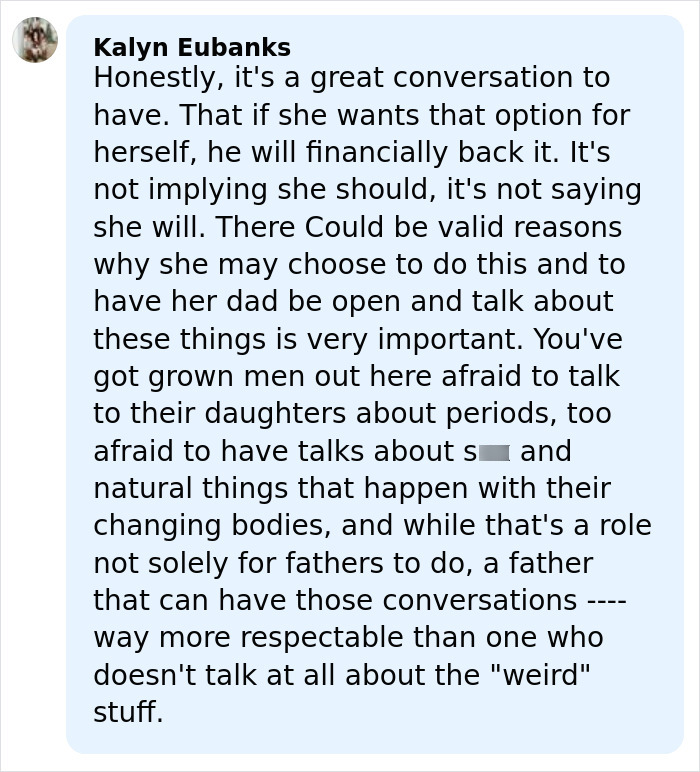This screenshot has width=700, height=772.
Task: Click Kalyn Eubanks' profile picture avatar
Action: [35, 40]
